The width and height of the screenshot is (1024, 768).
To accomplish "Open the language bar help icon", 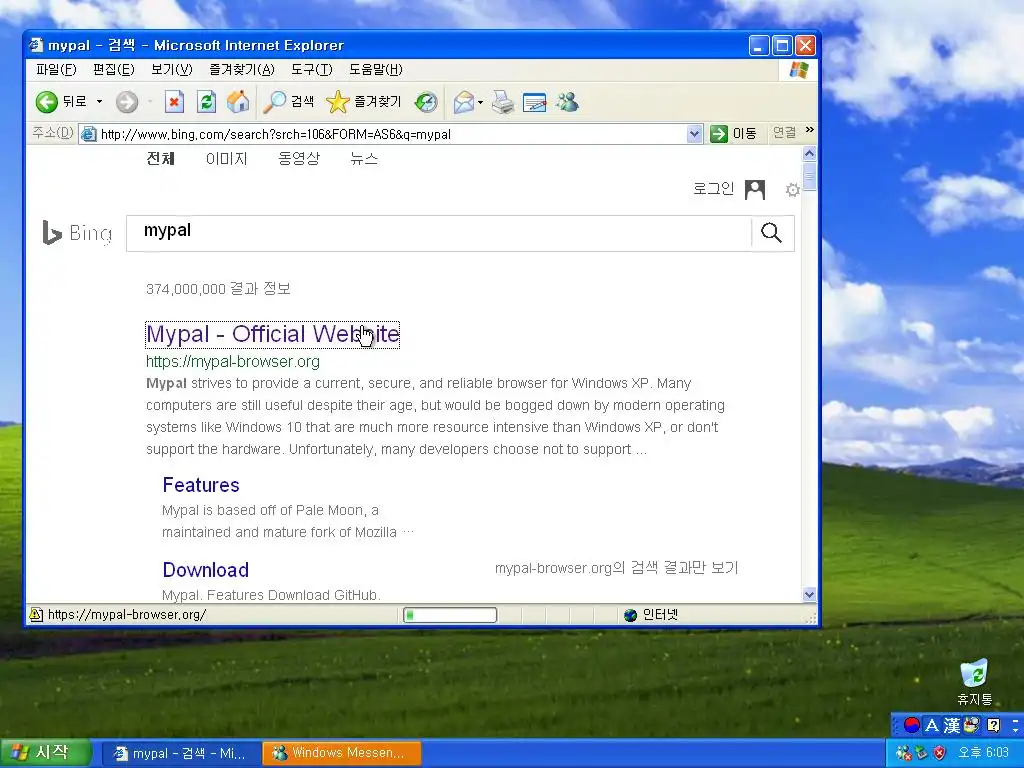I will [x=993, y=725].
